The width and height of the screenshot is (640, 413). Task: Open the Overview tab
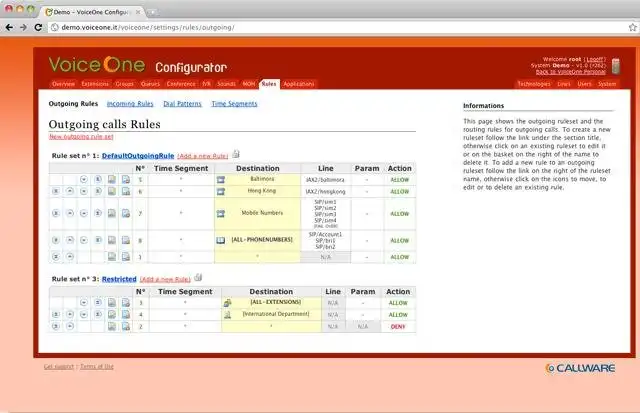pyautogui.click(x=63, y=84)
